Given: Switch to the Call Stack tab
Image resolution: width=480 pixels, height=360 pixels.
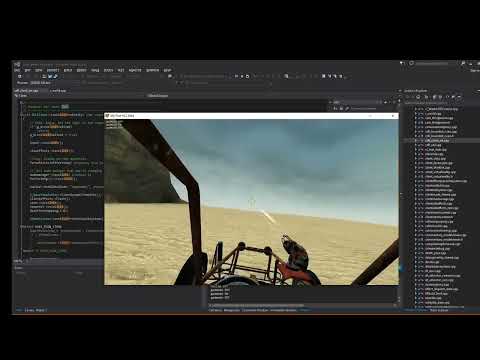Looking at the screenshot, I should coord(215,310).
